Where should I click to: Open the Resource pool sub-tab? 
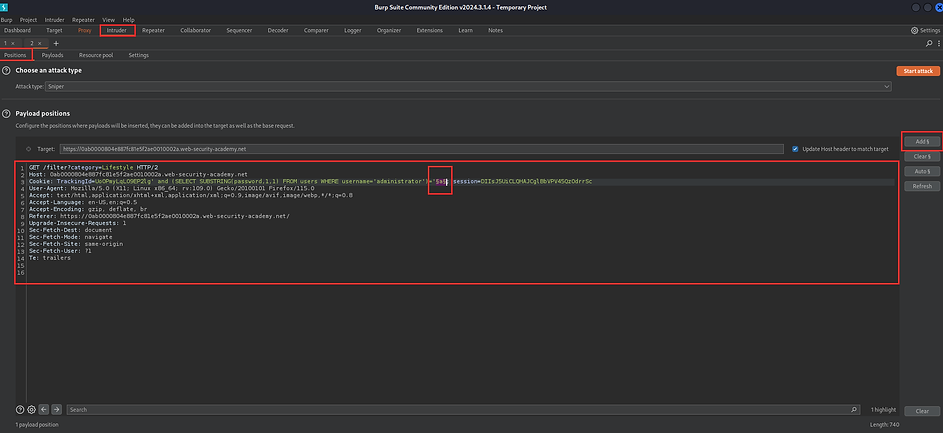(x=96, y=55)
